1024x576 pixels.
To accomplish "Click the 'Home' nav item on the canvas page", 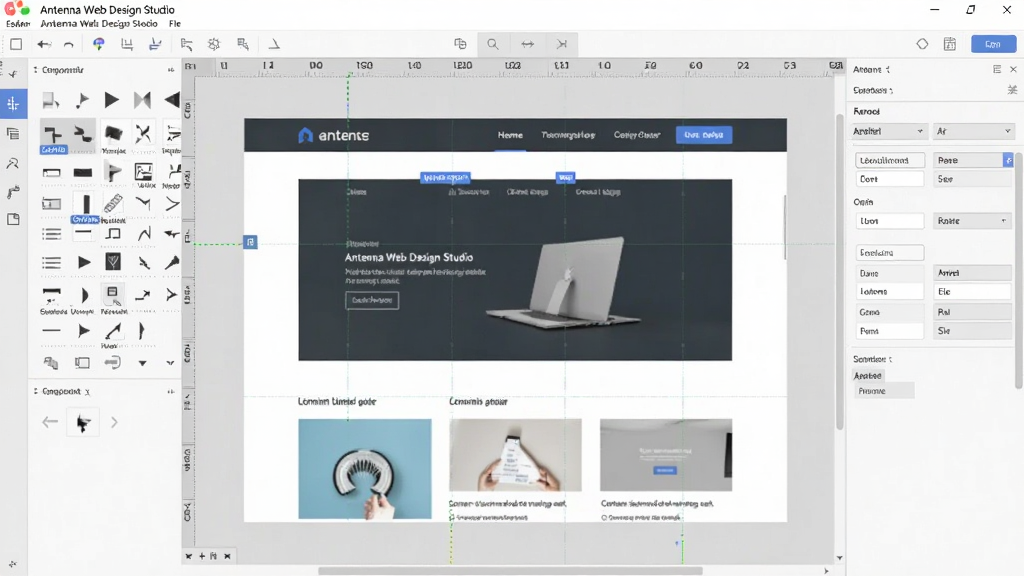I will pyautogui.click(x=510, y=135).
